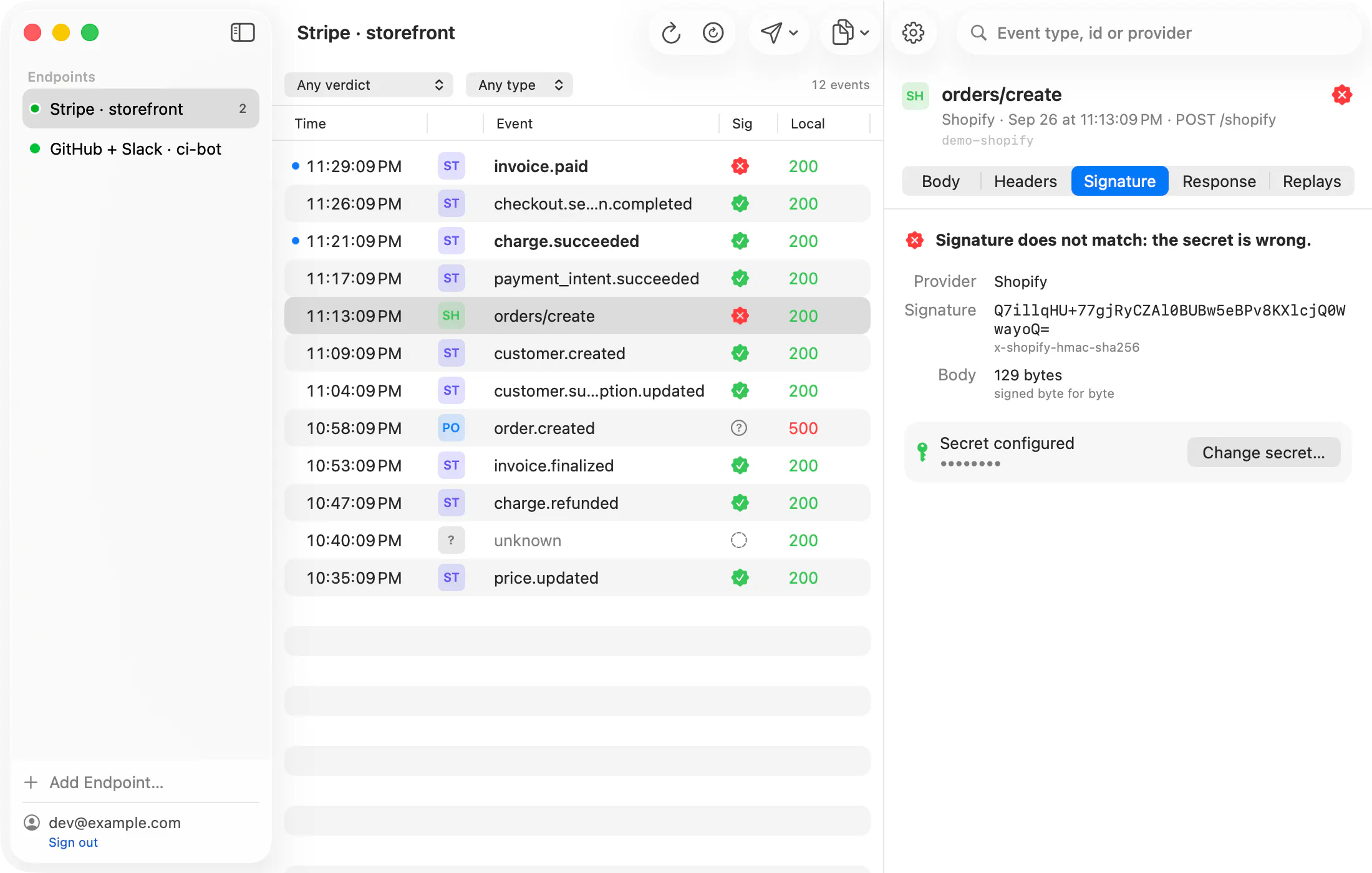Click question mark badge on order.created row

[x=739, y=428]
